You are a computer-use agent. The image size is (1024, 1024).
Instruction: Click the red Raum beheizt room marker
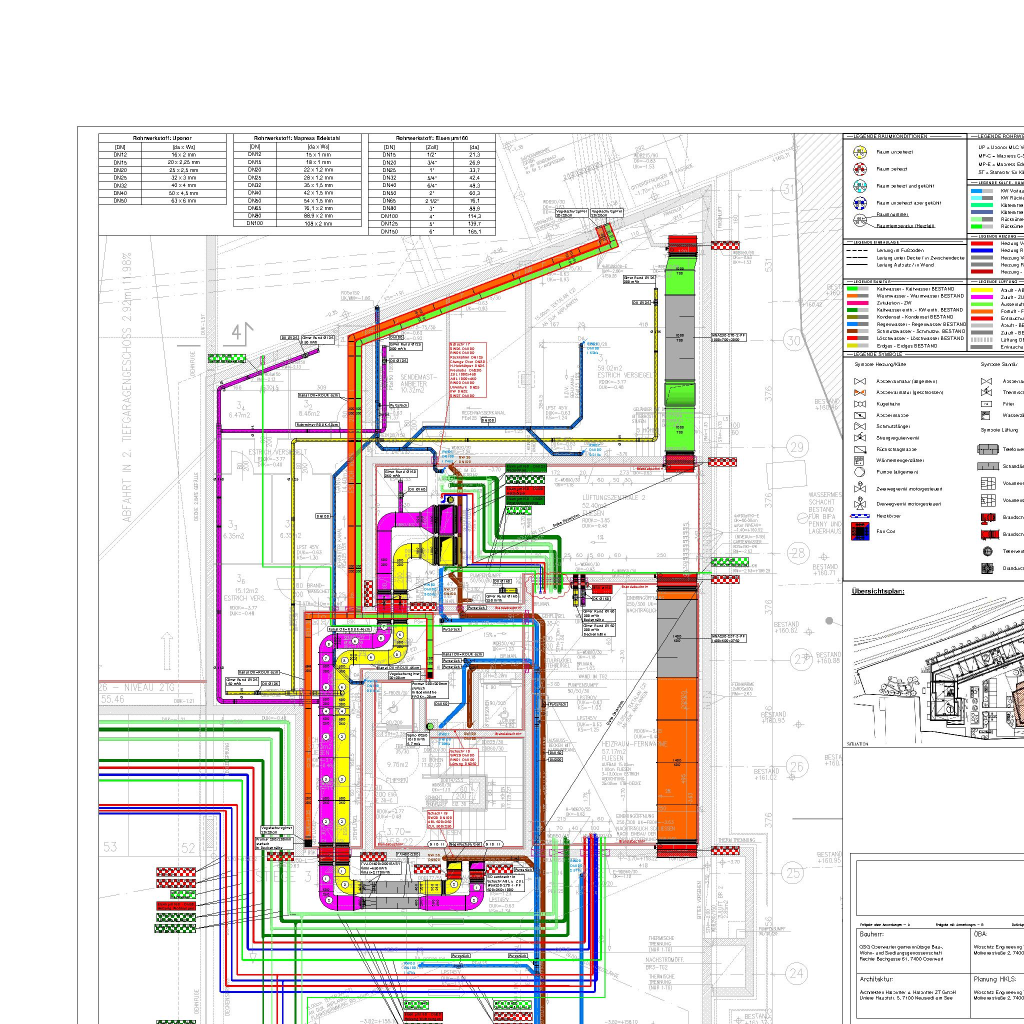(860, 168)
